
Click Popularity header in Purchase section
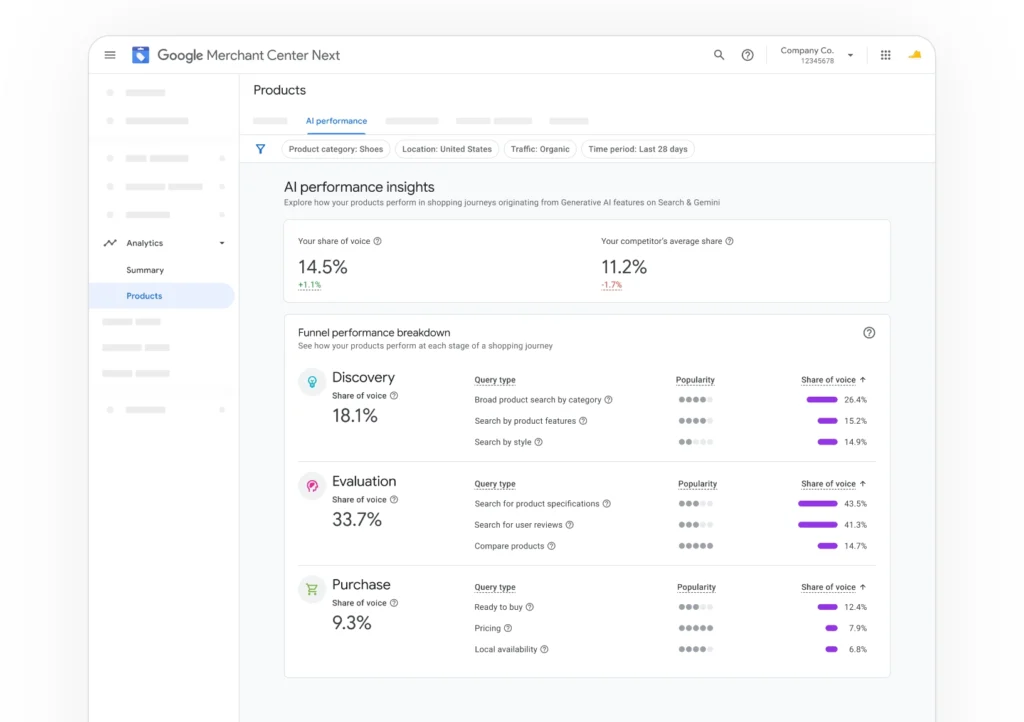696,587
